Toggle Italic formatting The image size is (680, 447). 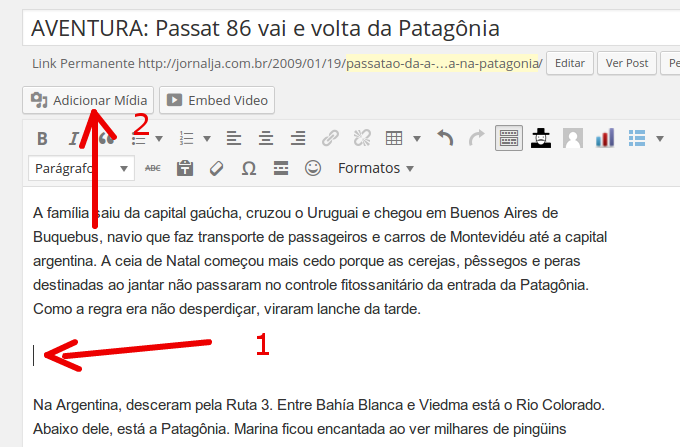pyautogui.click(x=74, y=139)
